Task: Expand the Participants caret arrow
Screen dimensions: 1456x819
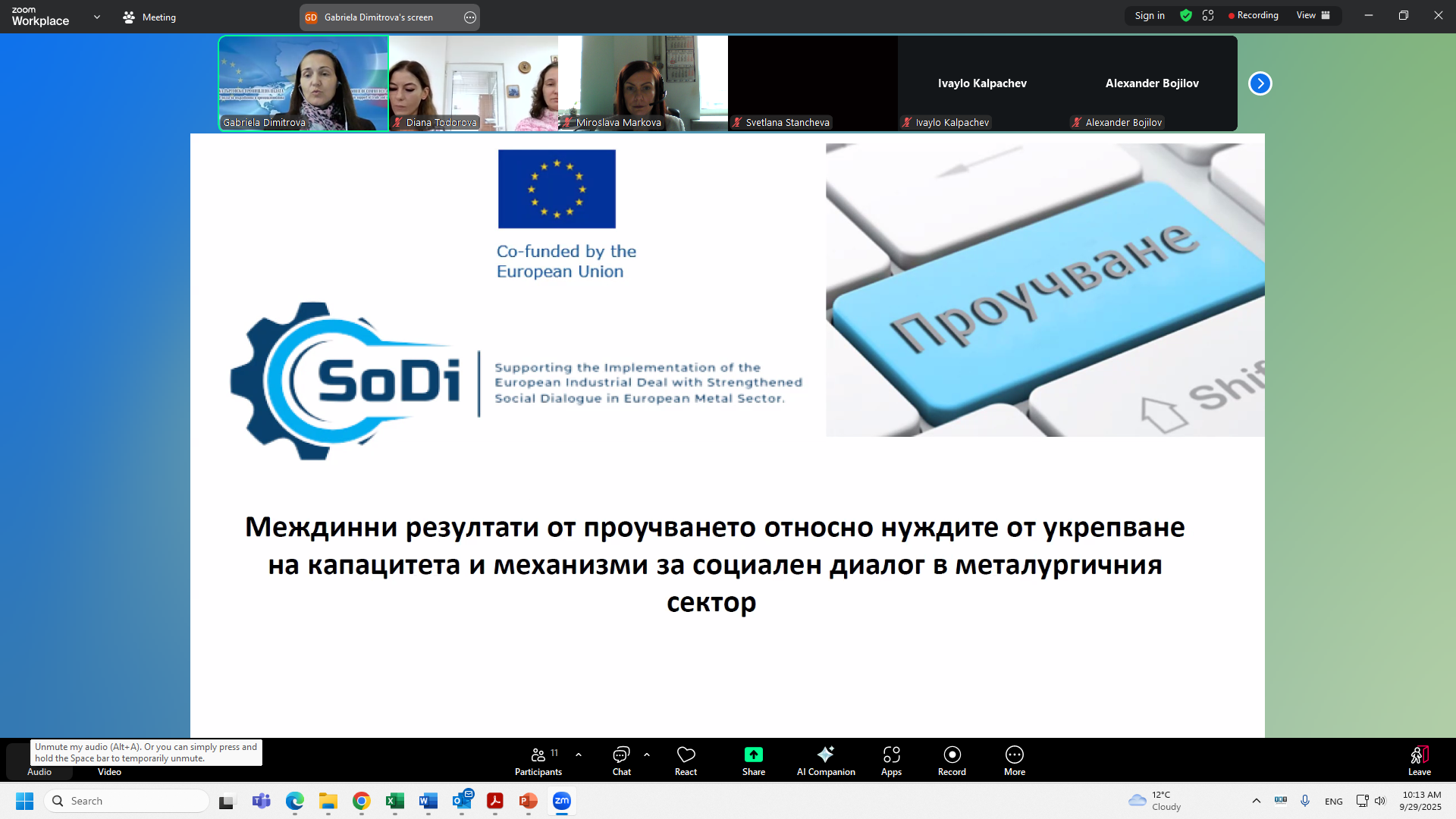Action: point(579,755)
